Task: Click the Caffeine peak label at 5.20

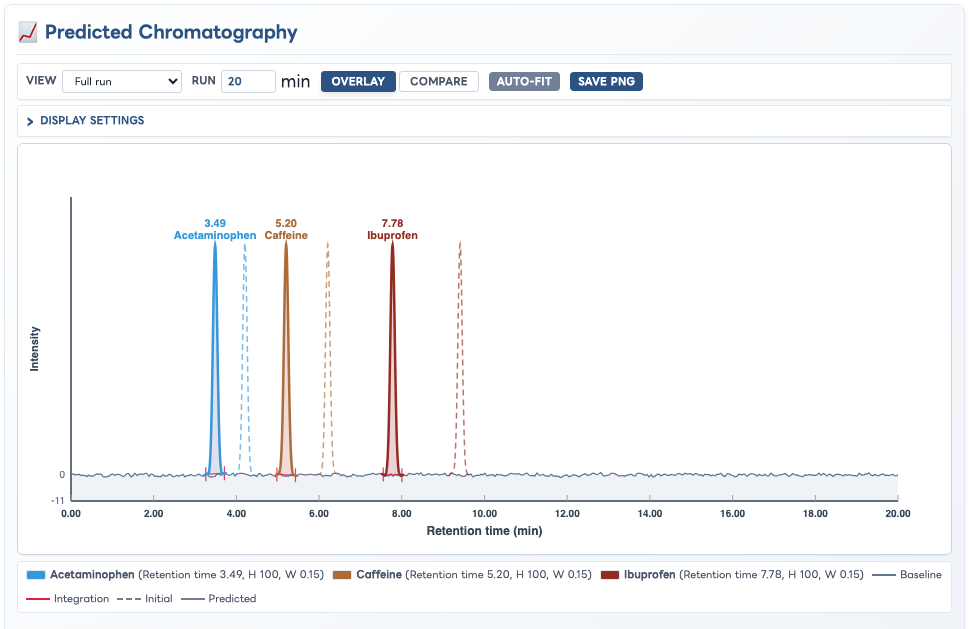Action: click(286, 229)
